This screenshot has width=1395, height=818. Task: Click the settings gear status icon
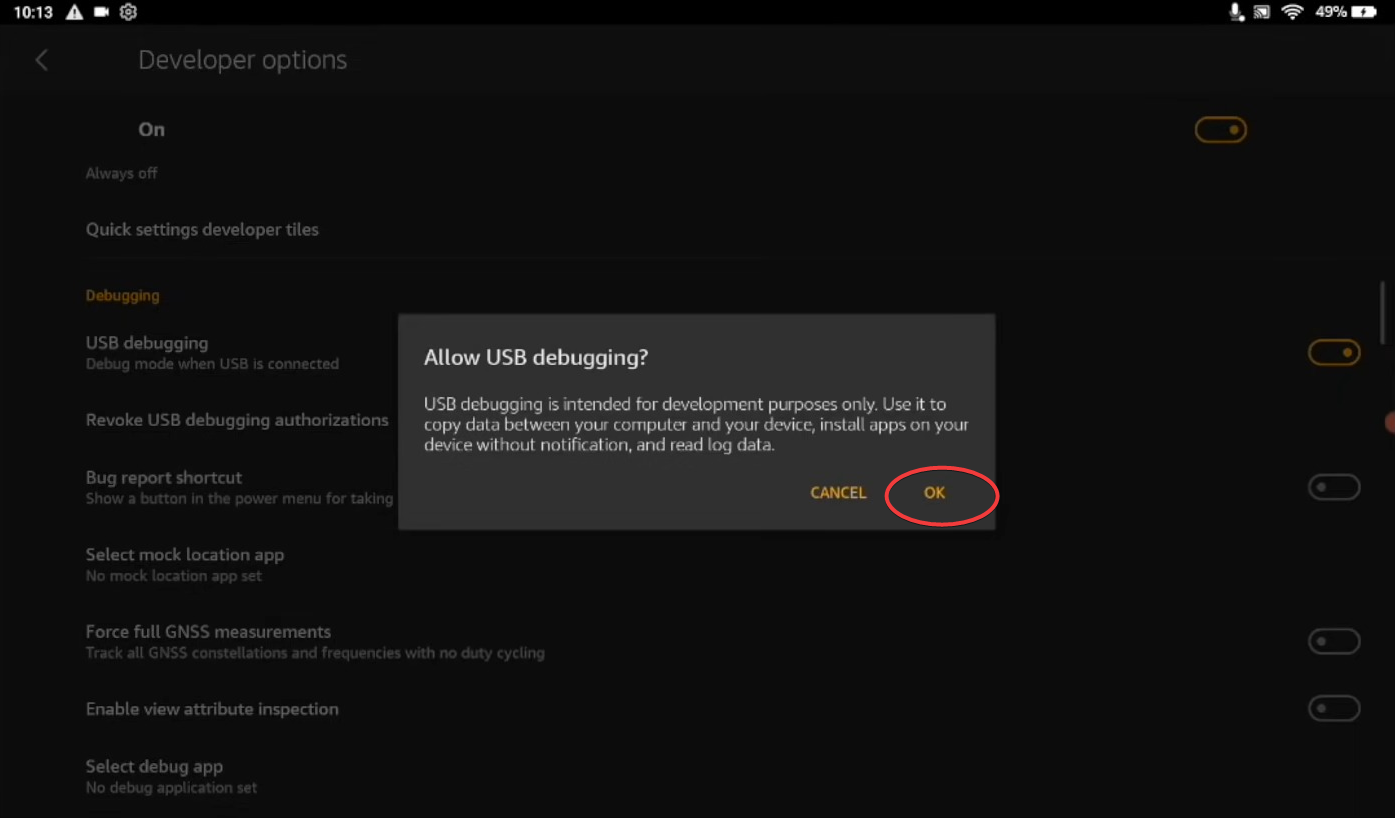[128, 12]
